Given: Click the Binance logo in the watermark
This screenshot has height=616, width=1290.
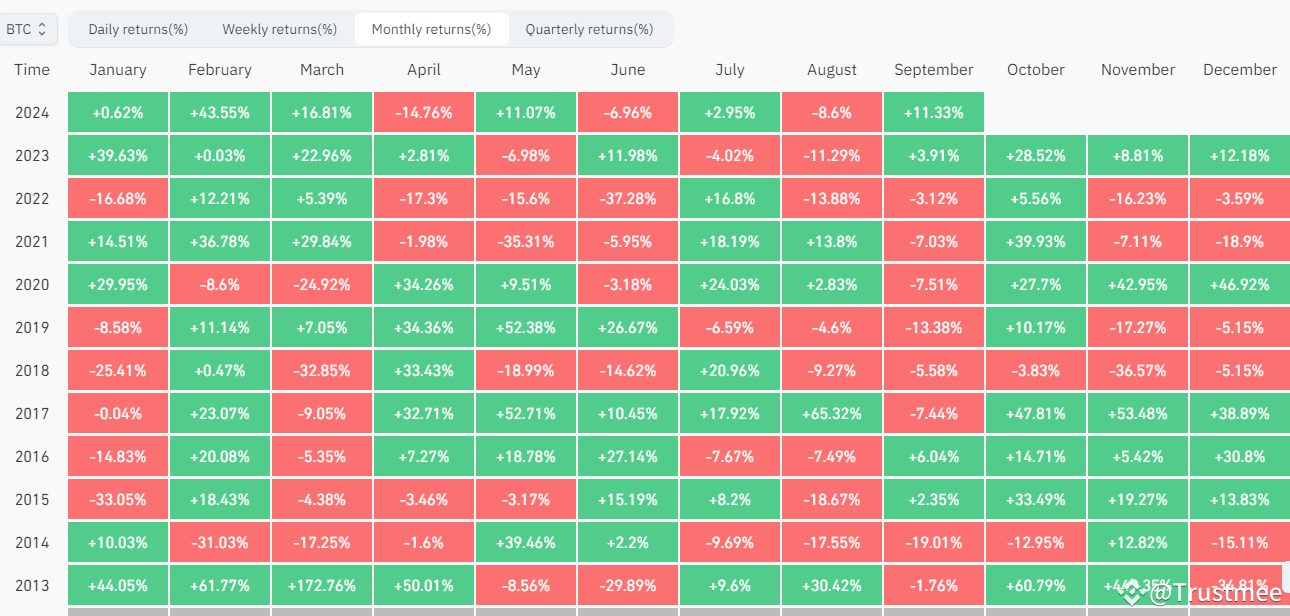Looking at the screenshot, I should point(1129,592).
